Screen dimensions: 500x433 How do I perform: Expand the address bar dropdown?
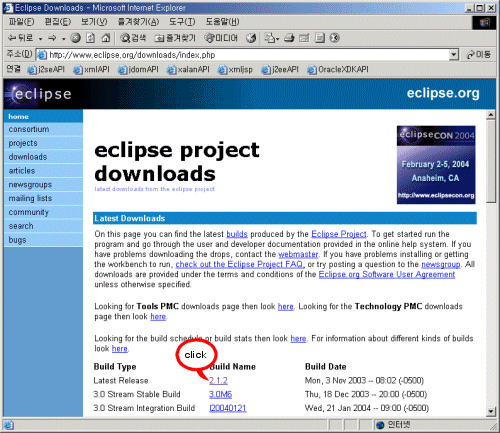tap(454, 54)
